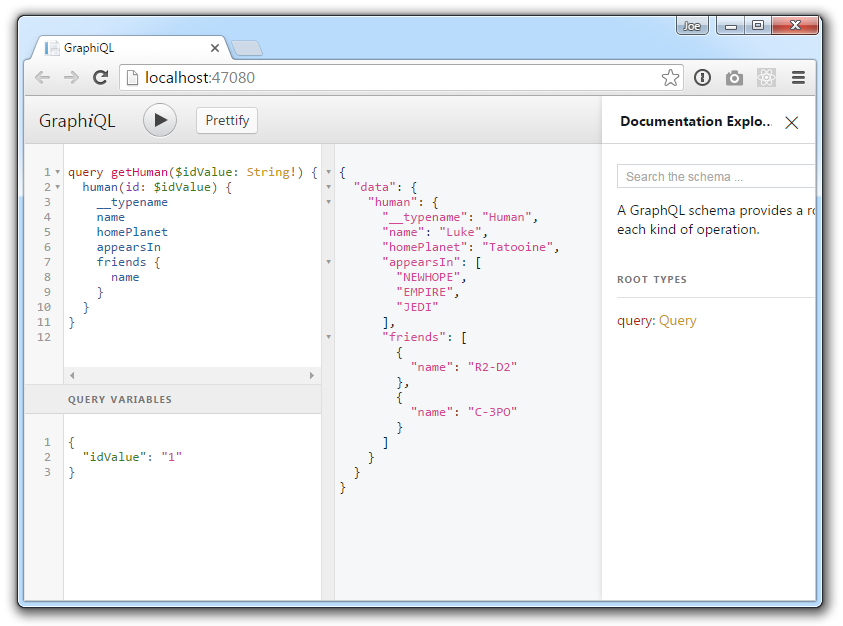The image size is (843, 626).
Task: Close the Documentation Explorer panel
Action: point(791,123)
